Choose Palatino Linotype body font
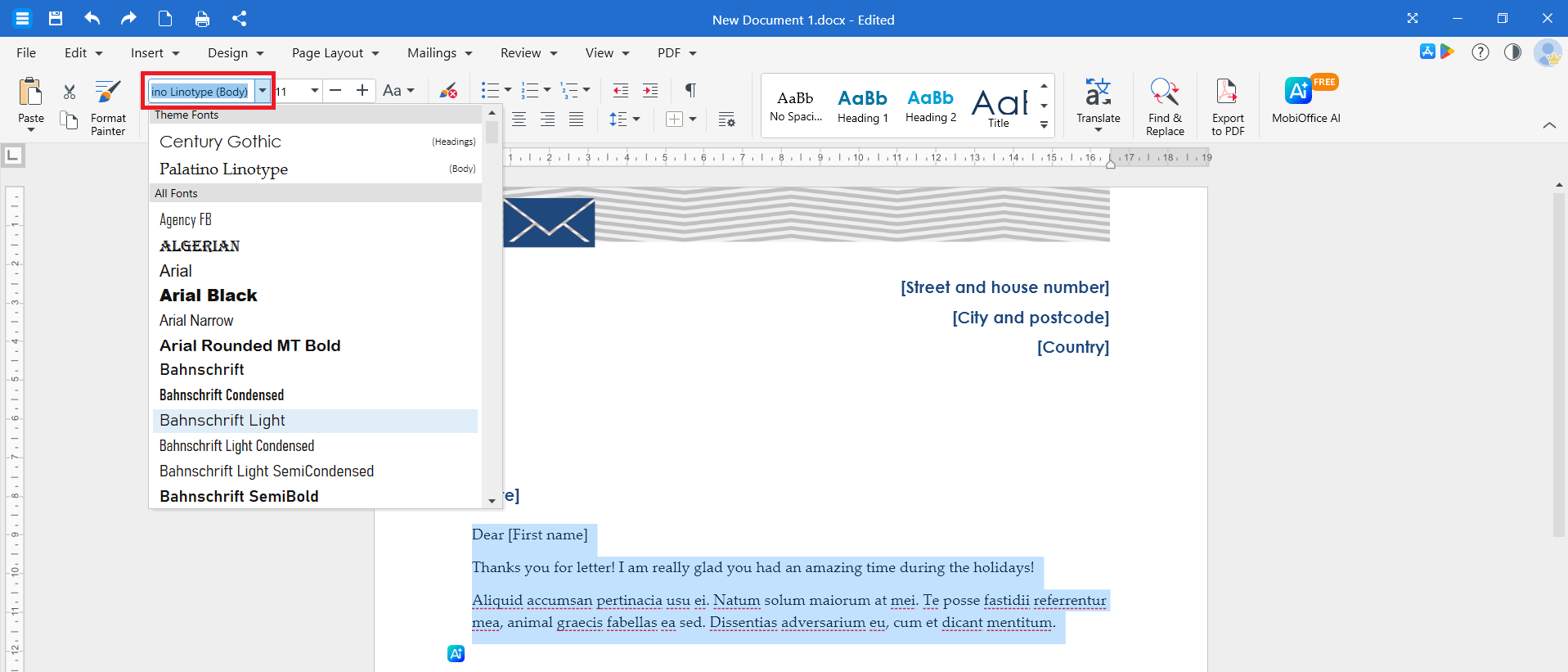The height and width of the screenshot is (672, 1568). [x=317, y=169]
